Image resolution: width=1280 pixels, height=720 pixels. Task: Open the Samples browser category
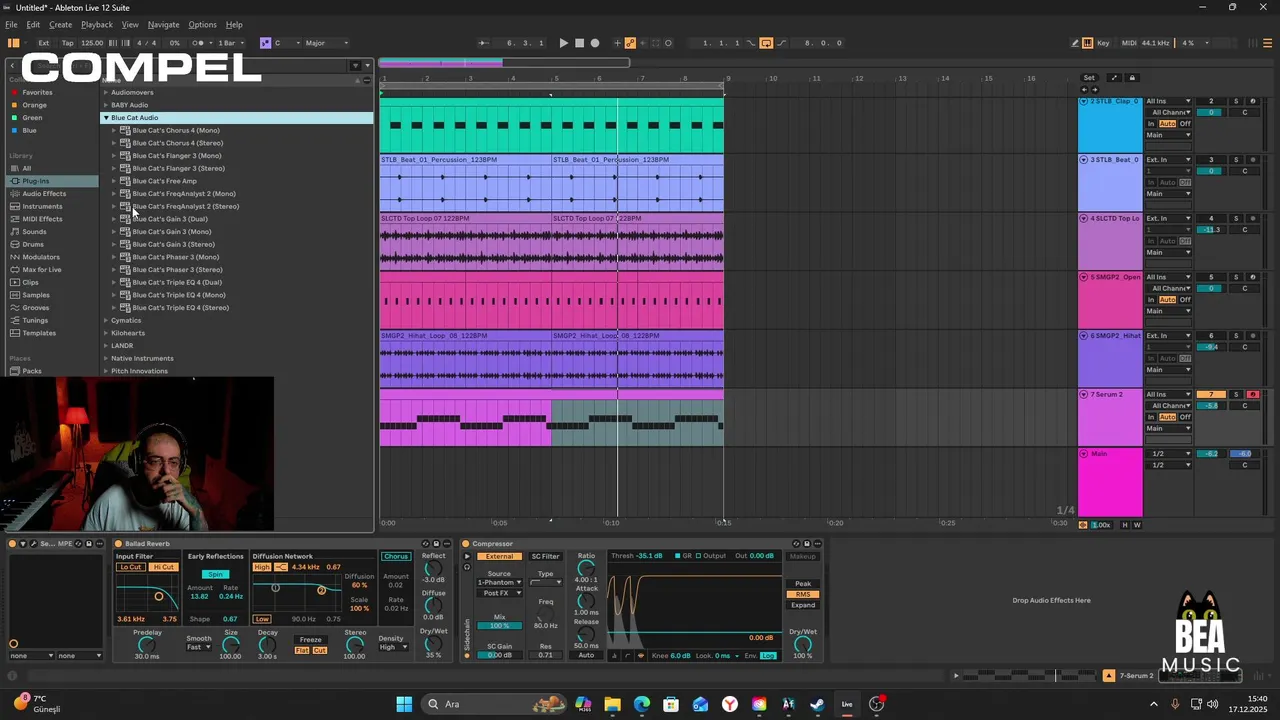coord(36,295)
